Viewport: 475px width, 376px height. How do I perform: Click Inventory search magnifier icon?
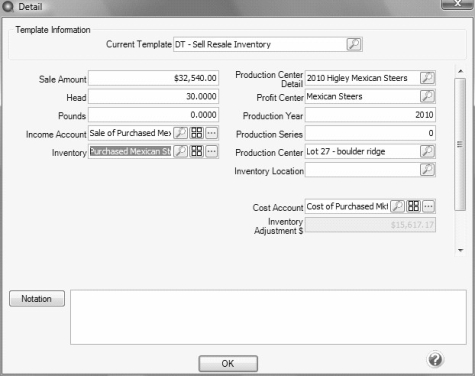point(181,151)
